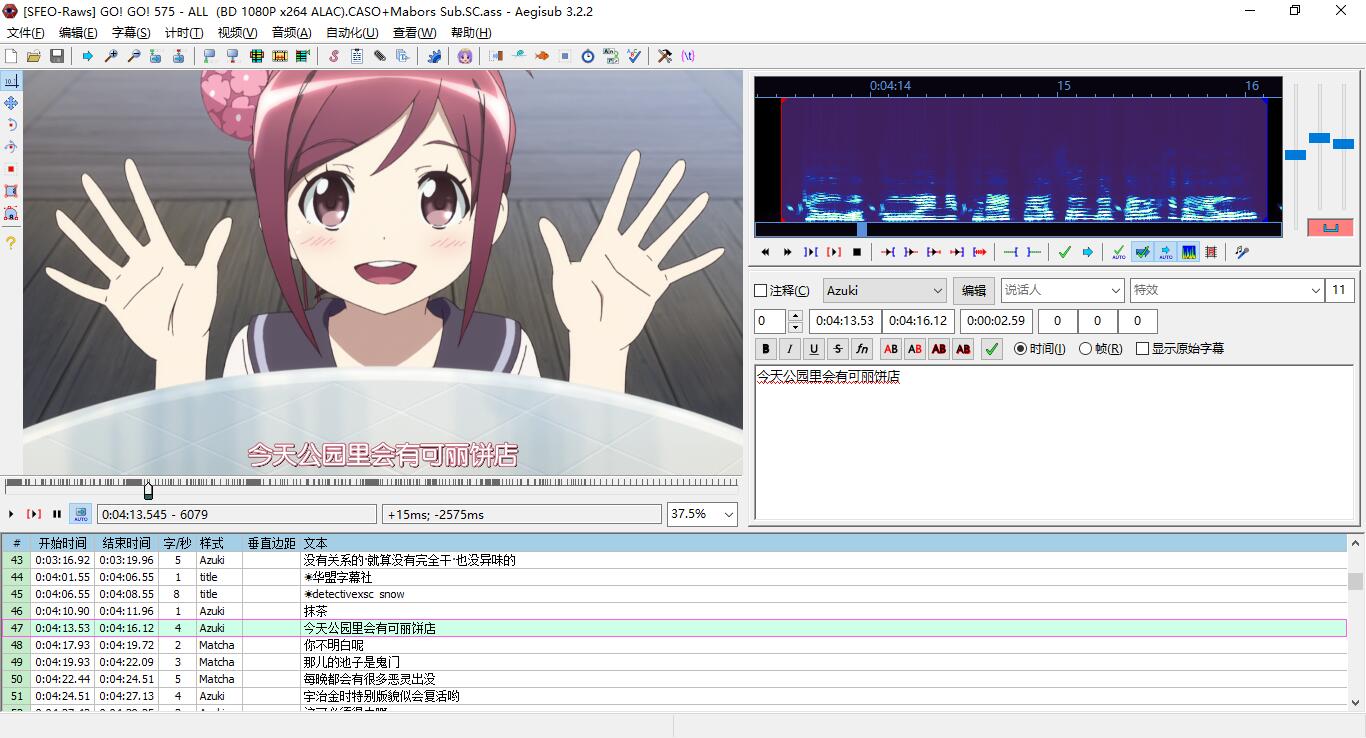Click the 编辑 style edit button
1366x738 pixels.
973,291
